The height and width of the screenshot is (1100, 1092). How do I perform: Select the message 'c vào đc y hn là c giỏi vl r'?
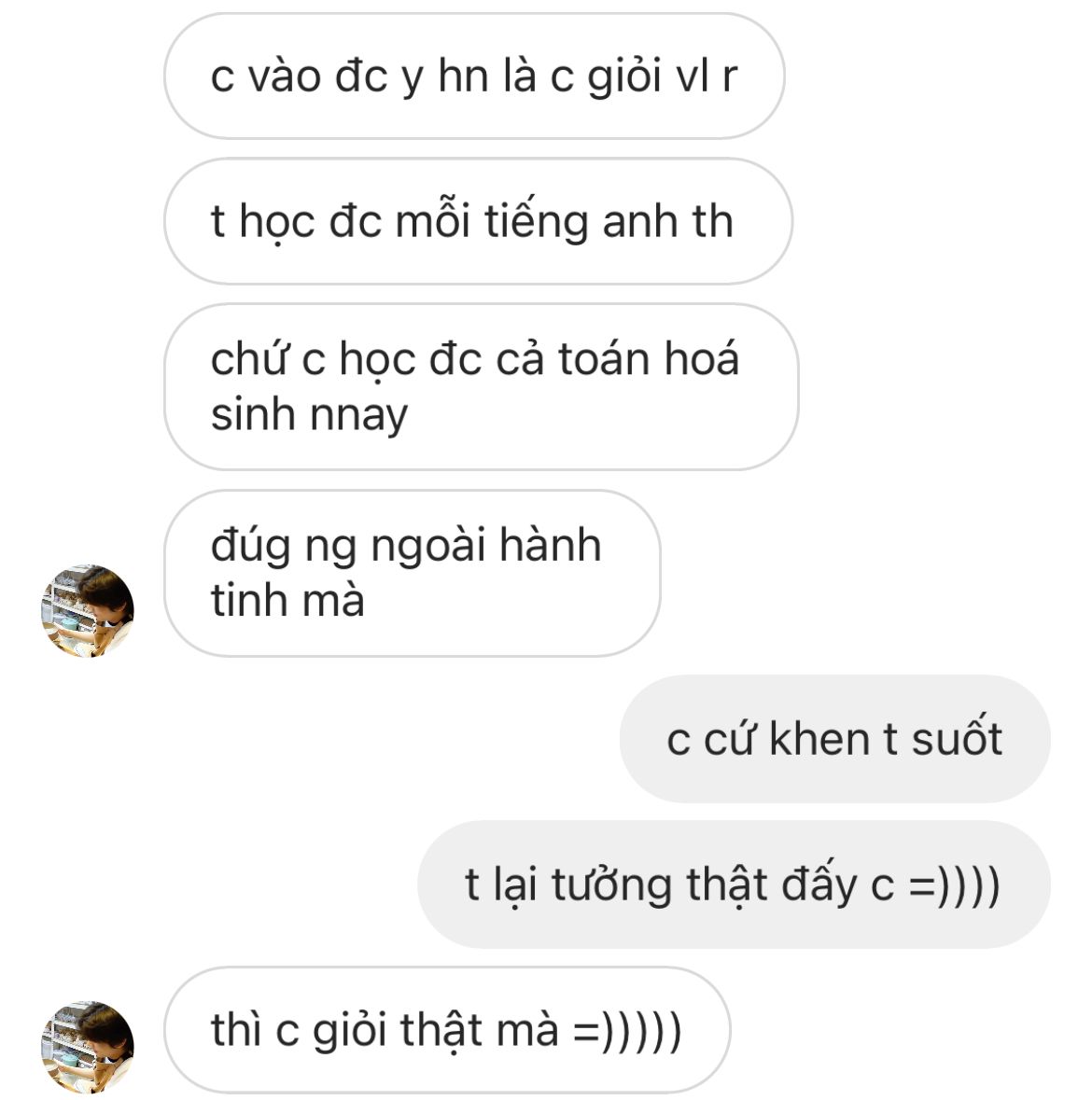pyautogui.click(x=474, y=76)
